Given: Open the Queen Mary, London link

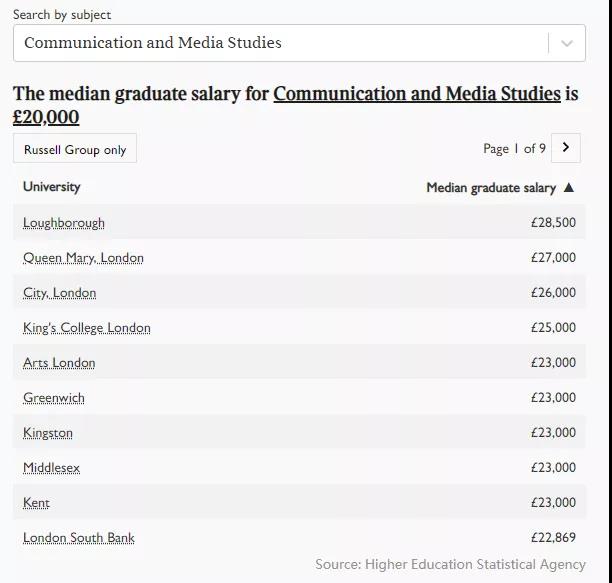Looking at the screenshot, I should coord(83,258).
